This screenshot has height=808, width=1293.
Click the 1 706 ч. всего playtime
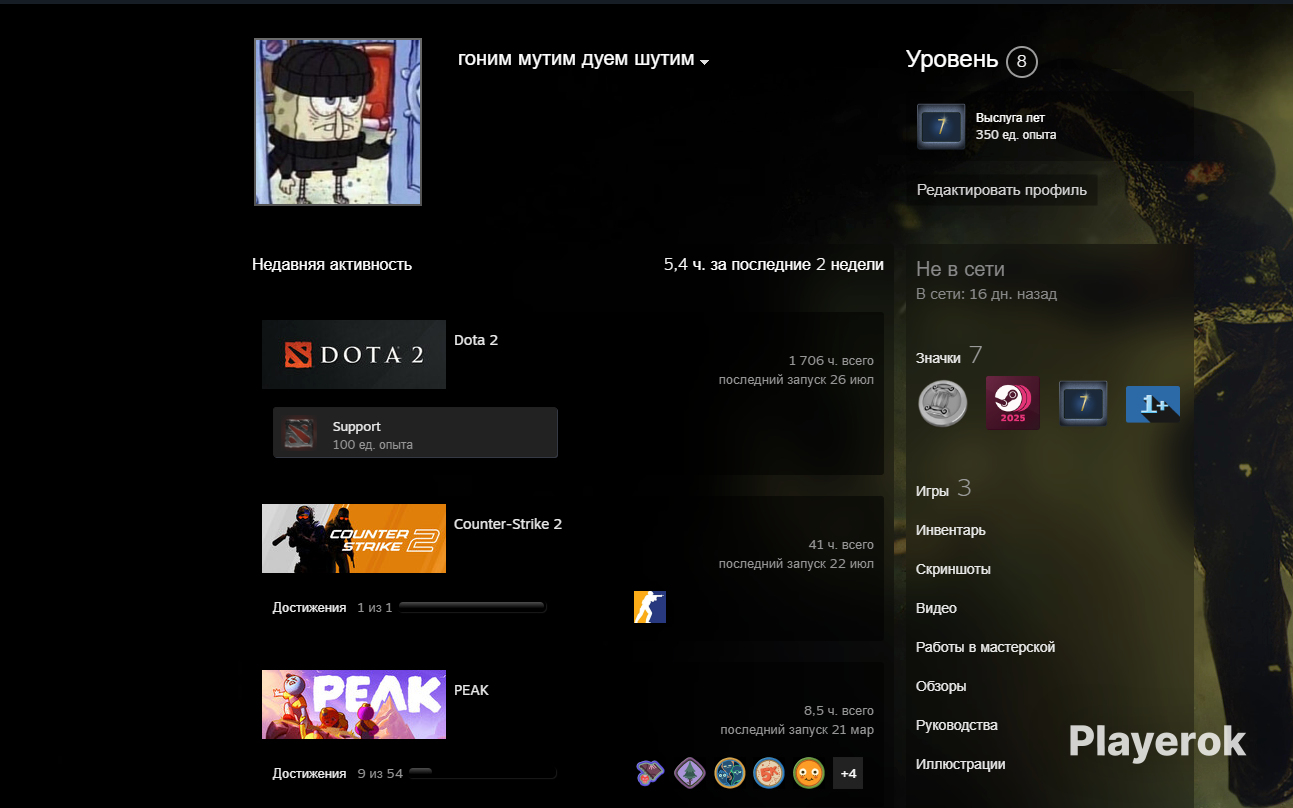click(x=831, y=360)
